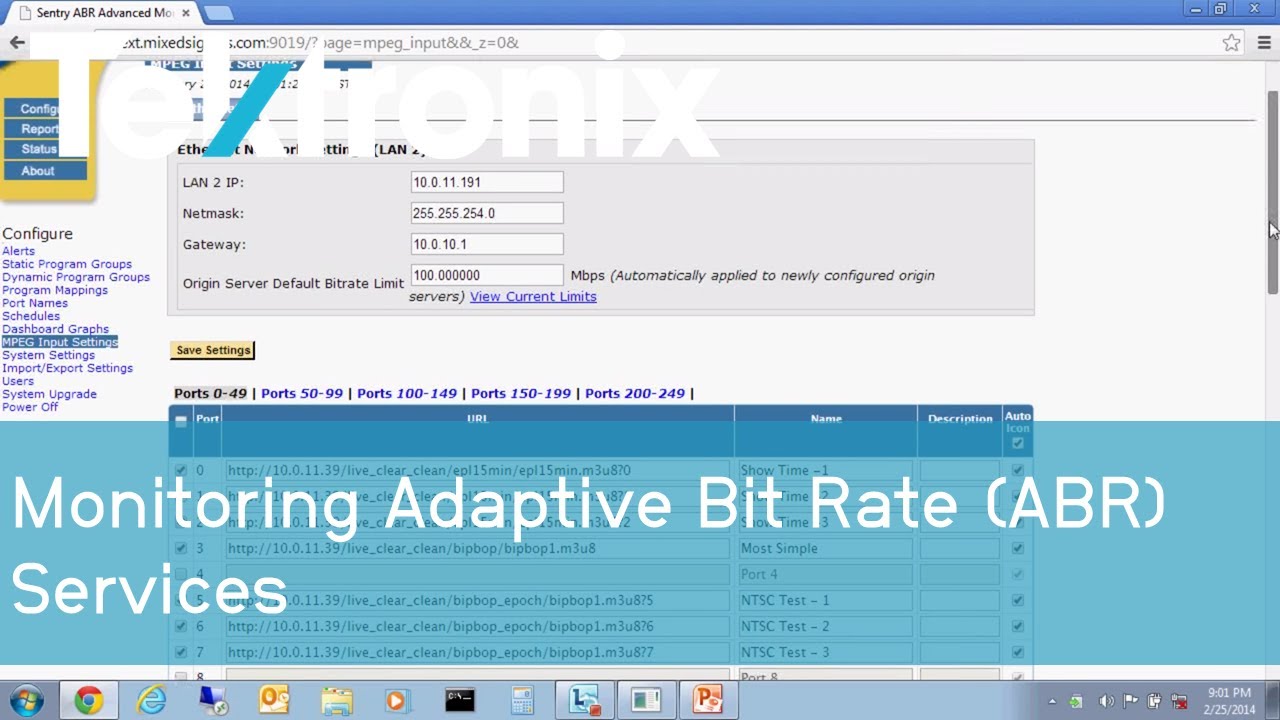Click the taskbar clock showing 9:01 PM
The image size is (1280, 720).
[1229, 701]
